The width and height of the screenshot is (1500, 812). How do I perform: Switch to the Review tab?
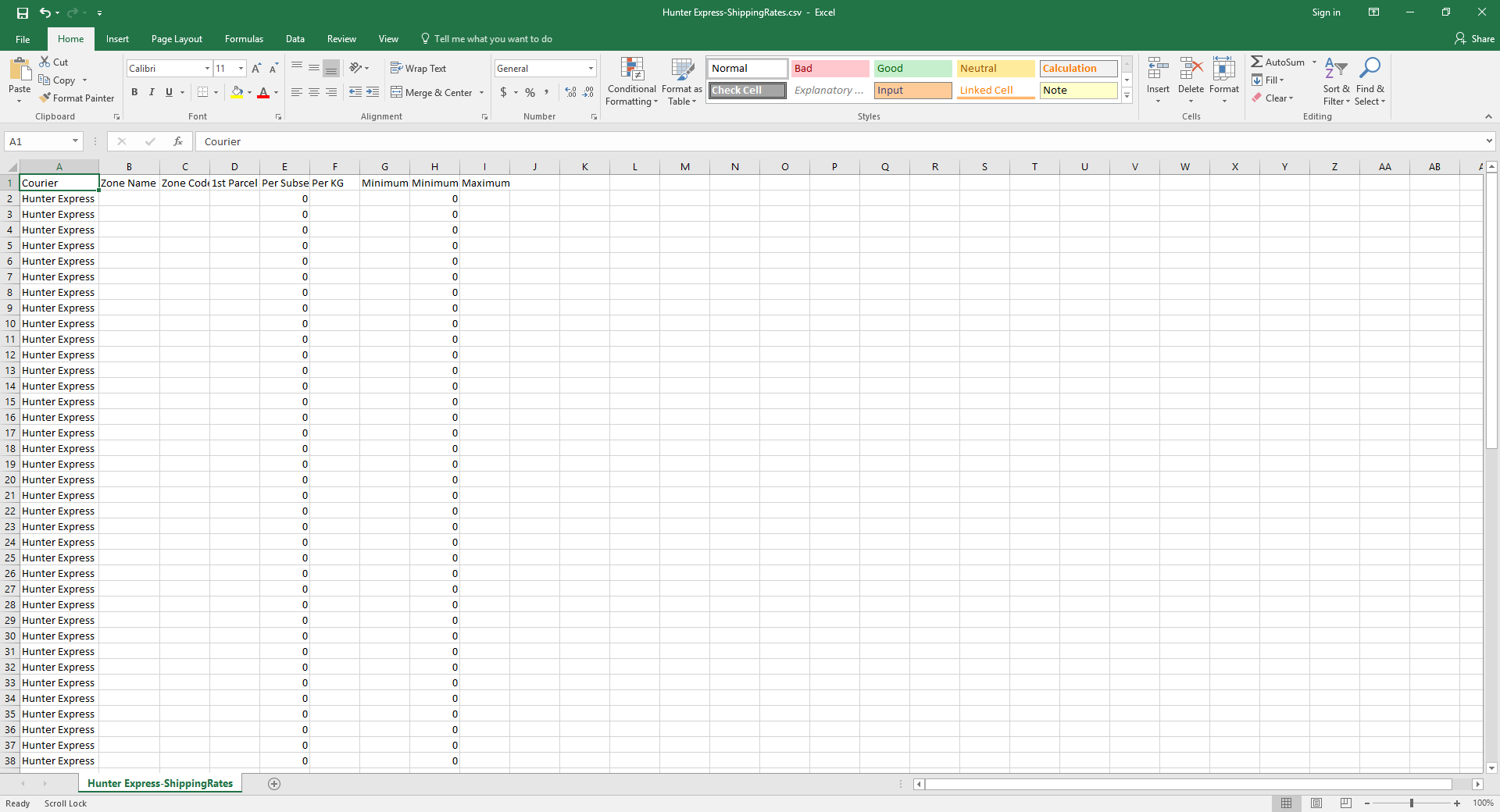tap(341, 39)
